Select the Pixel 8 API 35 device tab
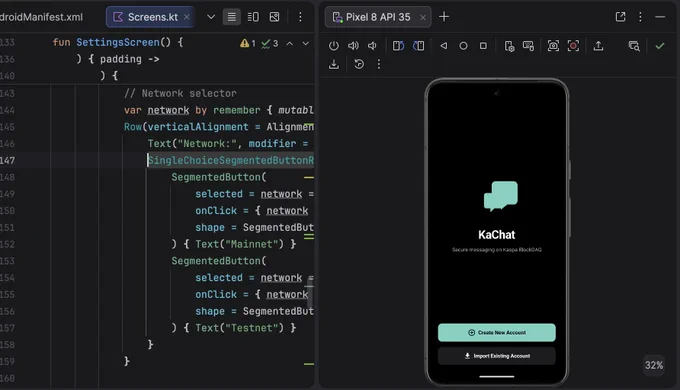 coord(378,17)
